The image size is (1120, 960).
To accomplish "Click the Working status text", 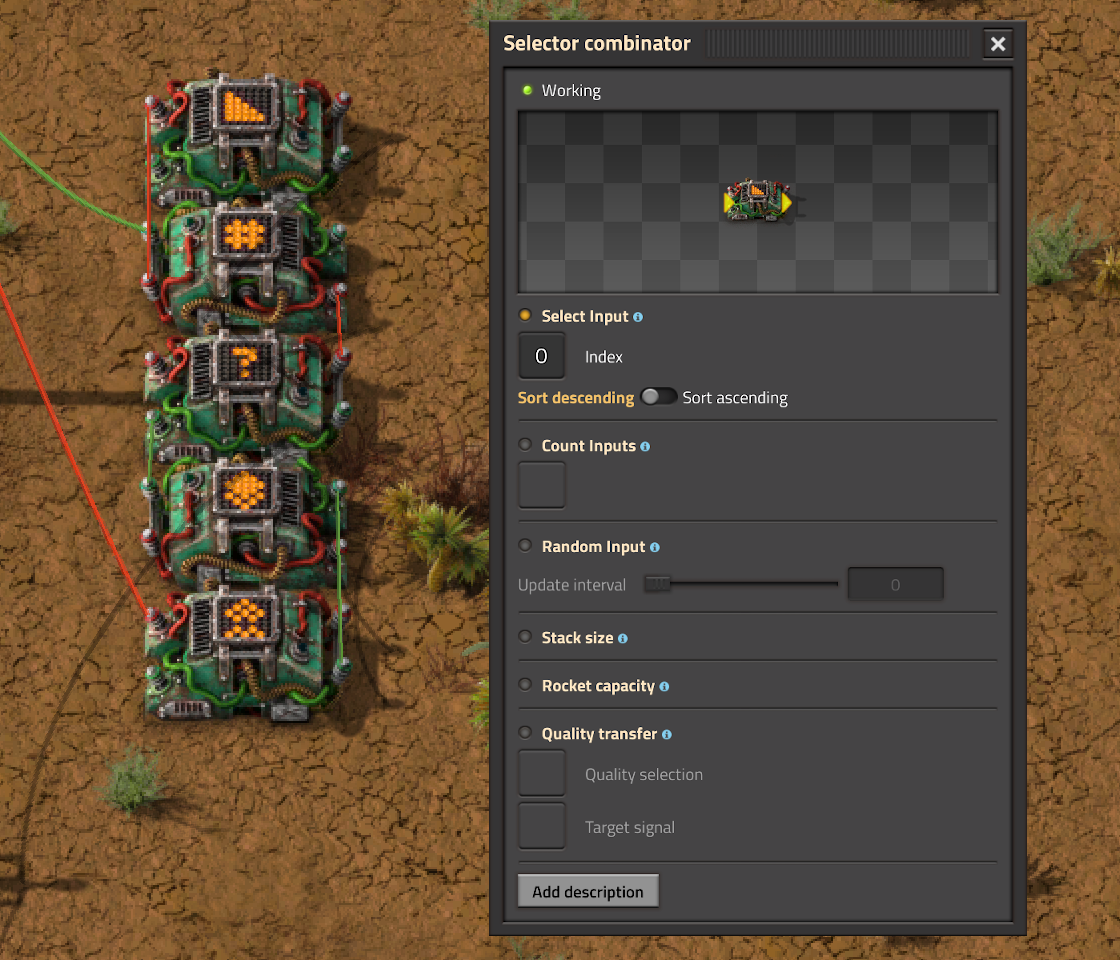I will (571, 91).
